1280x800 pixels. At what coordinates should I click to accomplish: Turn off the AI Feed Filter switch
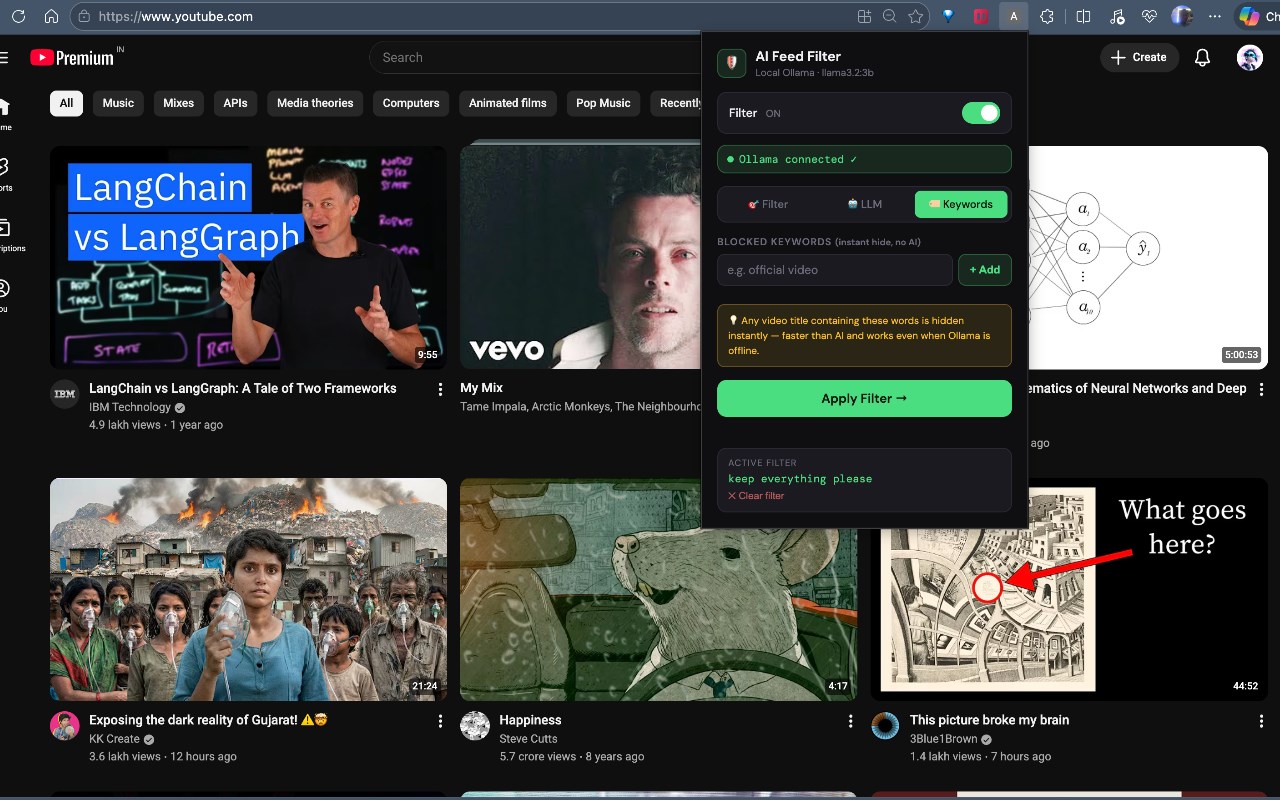pos(981,113)
